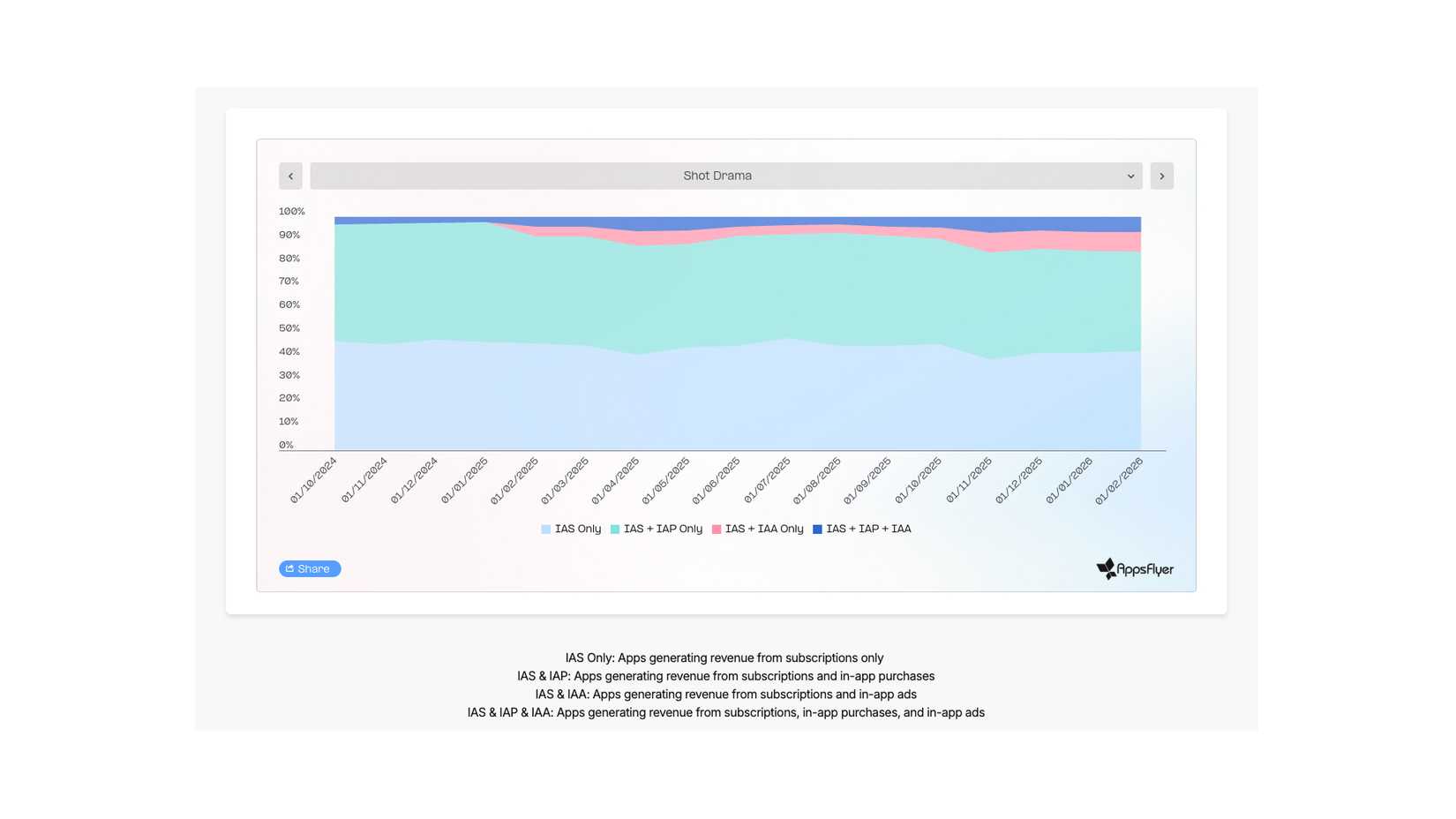1456x819 pixels.
Task: Click the next chart arrow icon
Action: [x=1161, y=176]
